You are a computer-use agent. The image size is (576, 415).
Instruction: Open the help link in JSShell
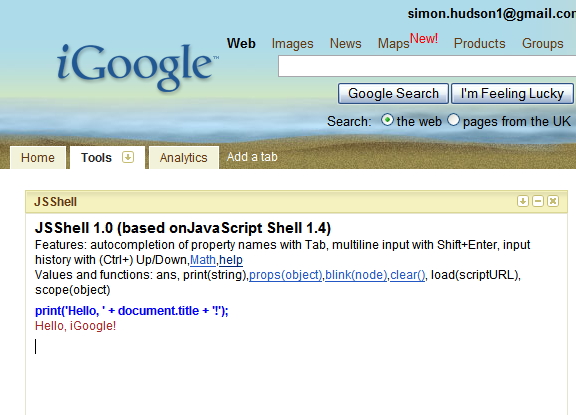pyautogui.click(x=231, y=260)
